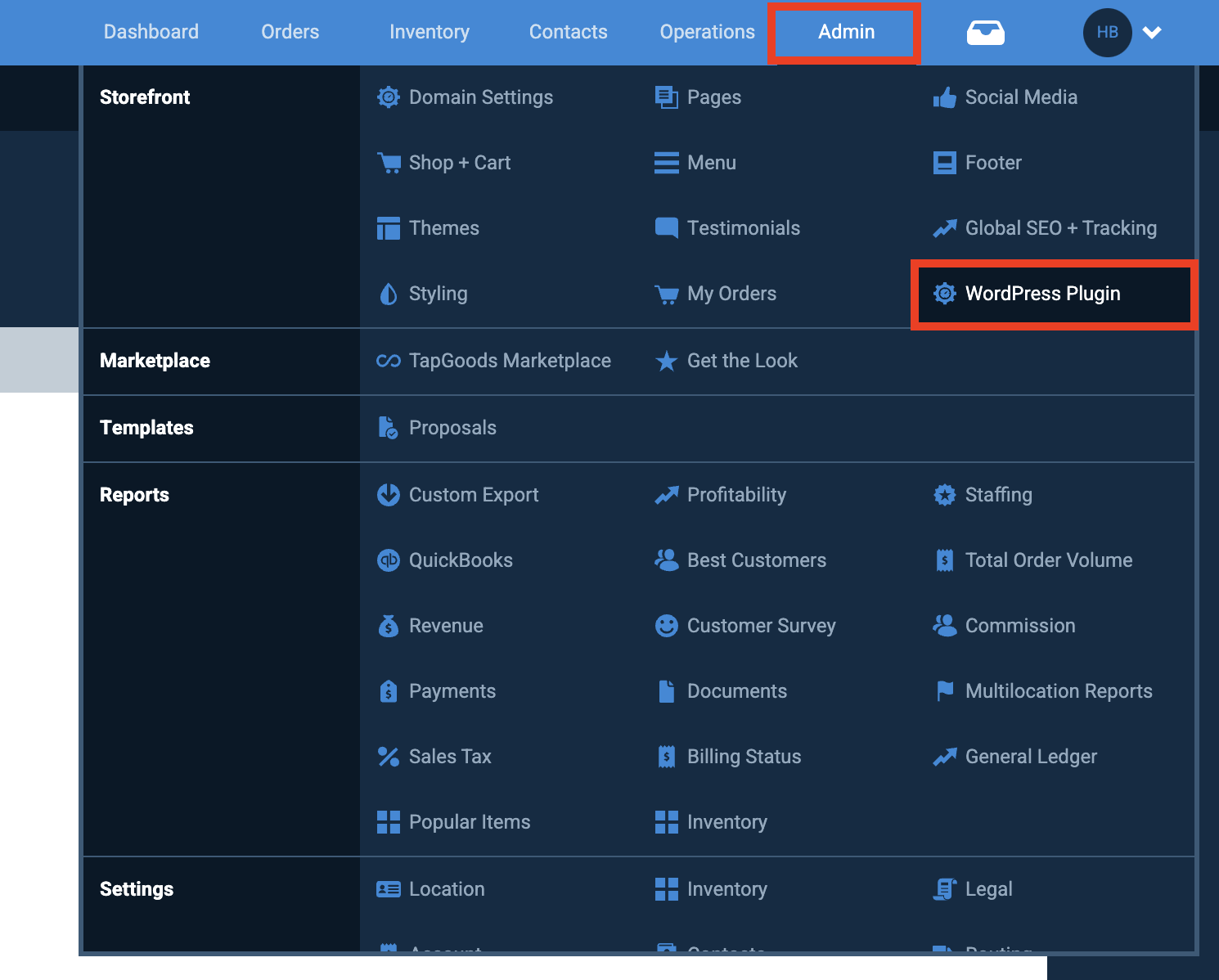Image resolution: width=1219 pixels, height=980 pixels.
Task: Click the Testimonials speech bubble icon
Action: [667, 227]
